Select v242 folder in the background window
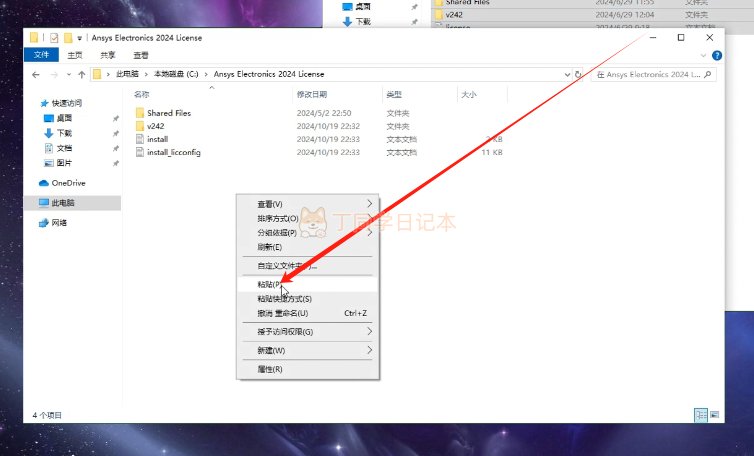 pos(454,15)
